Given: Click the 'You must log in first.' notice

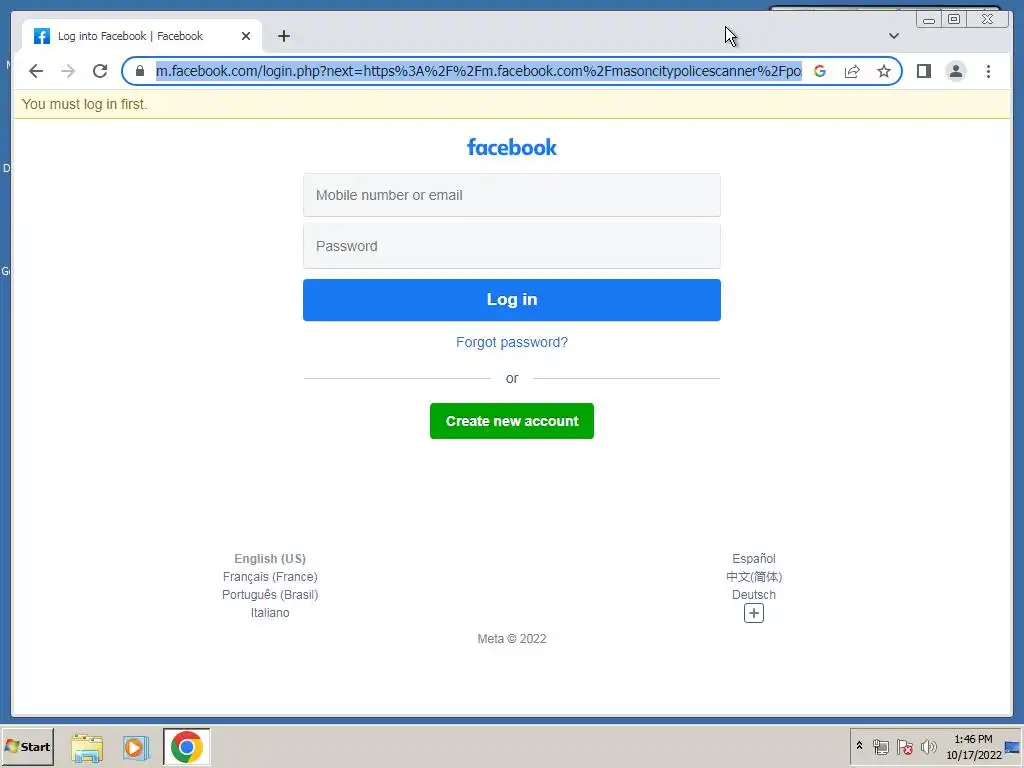Looking at the screenshot, I should (x=84, y=104).
